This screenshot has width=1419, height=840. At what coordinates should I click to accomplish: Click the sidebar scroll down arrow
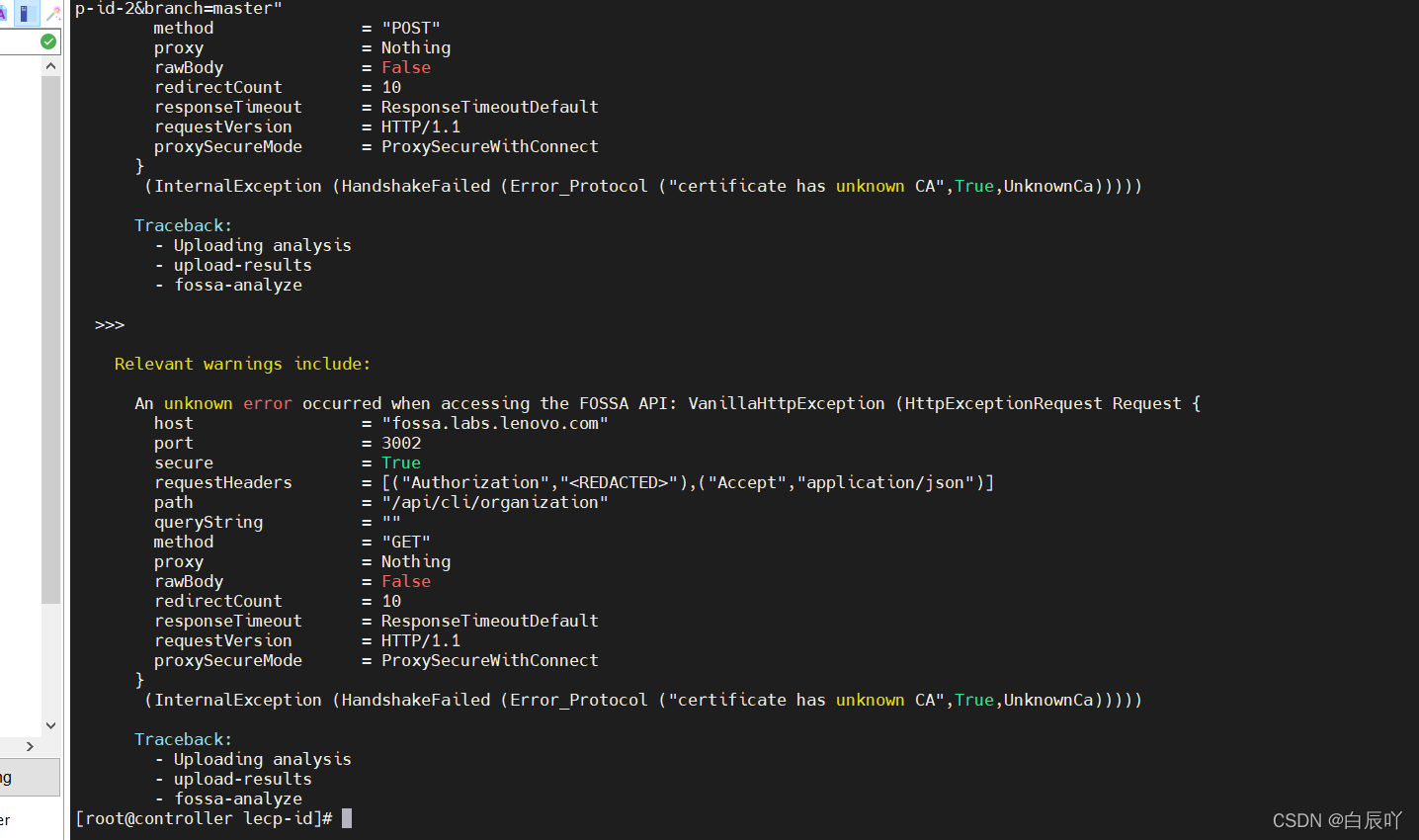point(50,725)
